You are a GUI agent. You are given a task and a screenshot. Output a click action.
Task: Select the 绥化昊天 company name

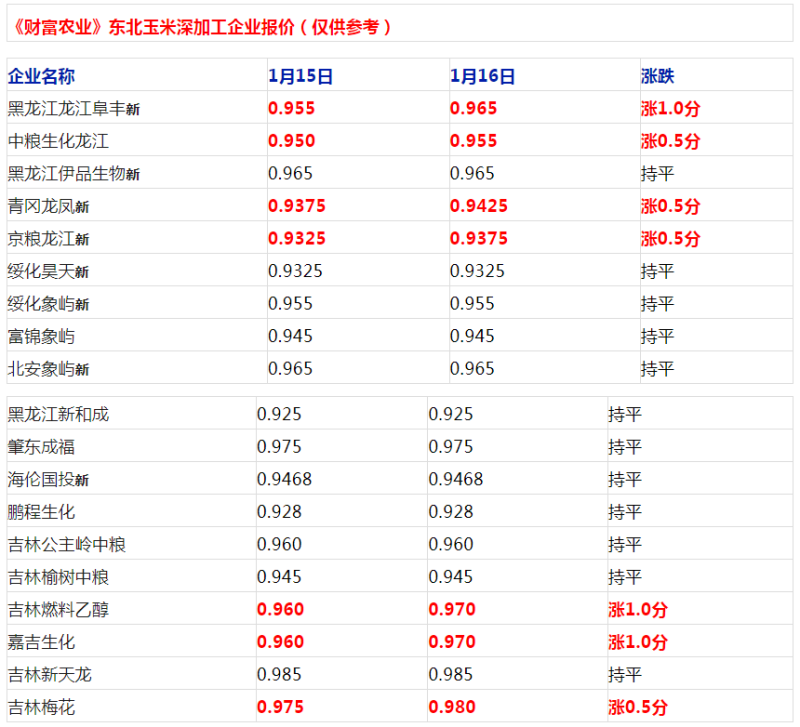(48, 271)
